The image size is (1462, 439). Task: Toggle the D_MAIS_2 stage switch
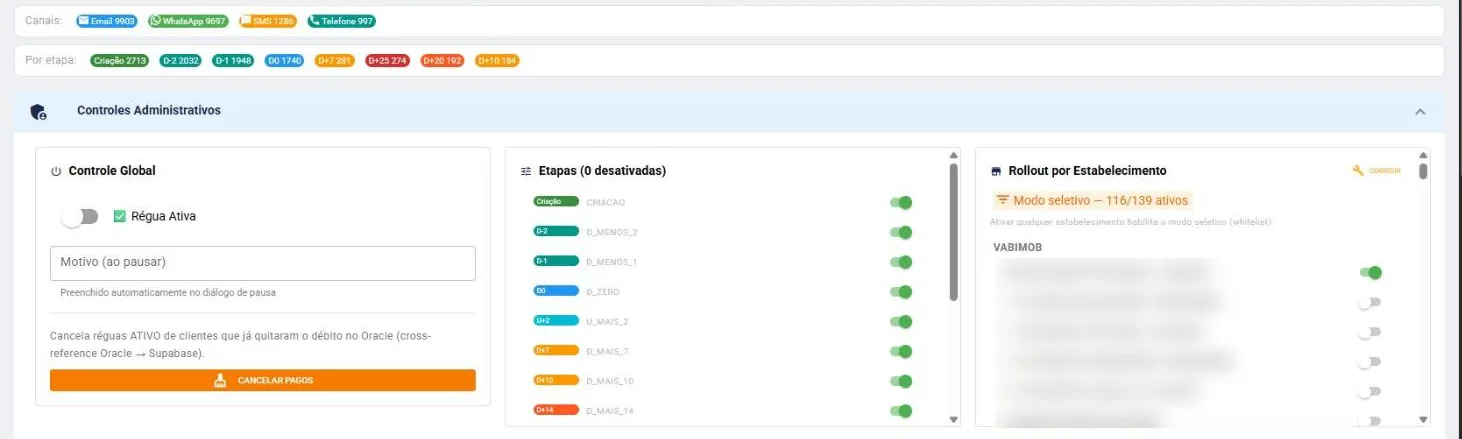pyautogui.click(x=901, y=322)
